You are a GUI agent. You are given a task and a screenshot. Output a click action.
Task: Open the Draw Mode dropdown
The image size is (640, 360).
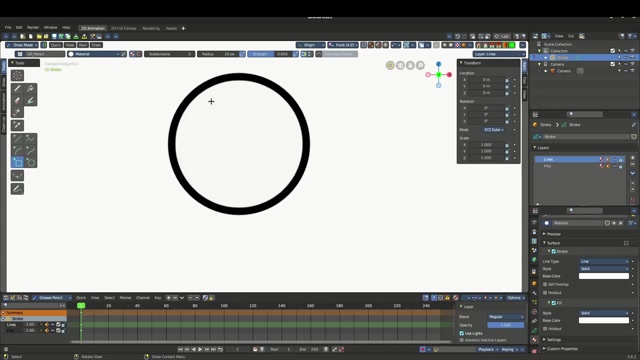coord(22,45)
